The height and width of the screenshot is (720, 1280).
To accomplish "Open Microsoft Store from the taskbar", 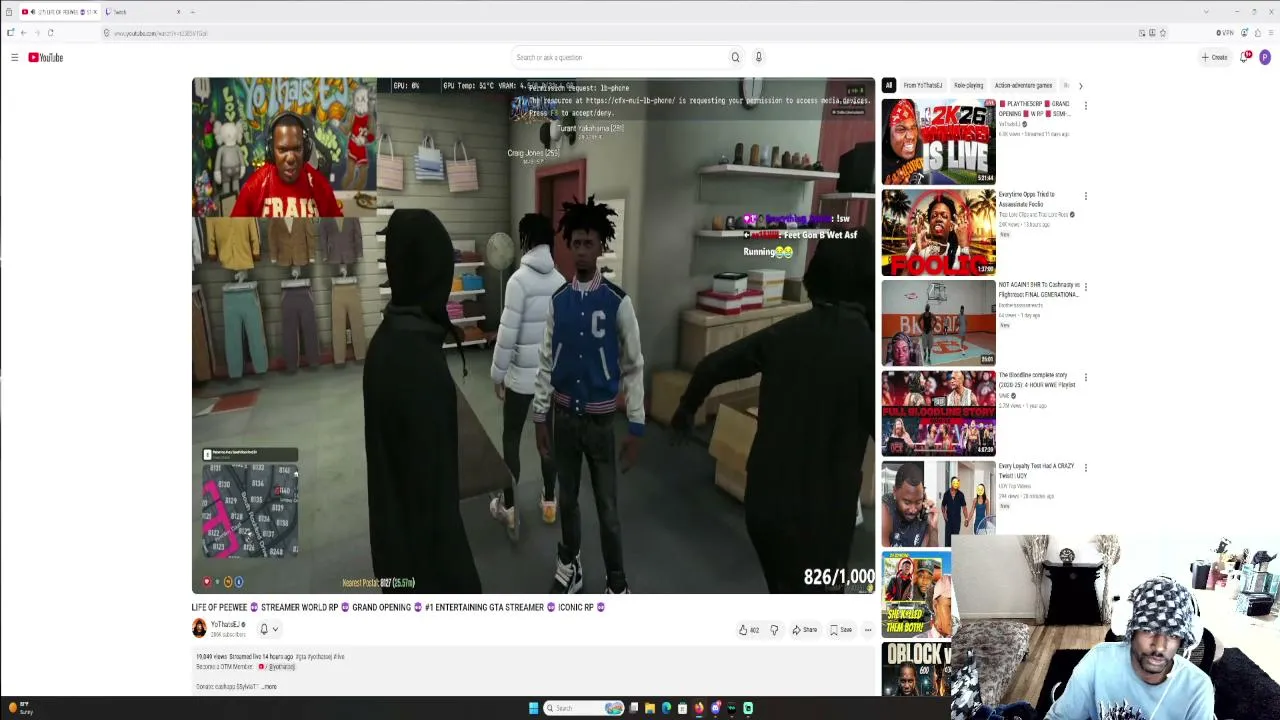I will pyautogui.click(x=682, y=708).
